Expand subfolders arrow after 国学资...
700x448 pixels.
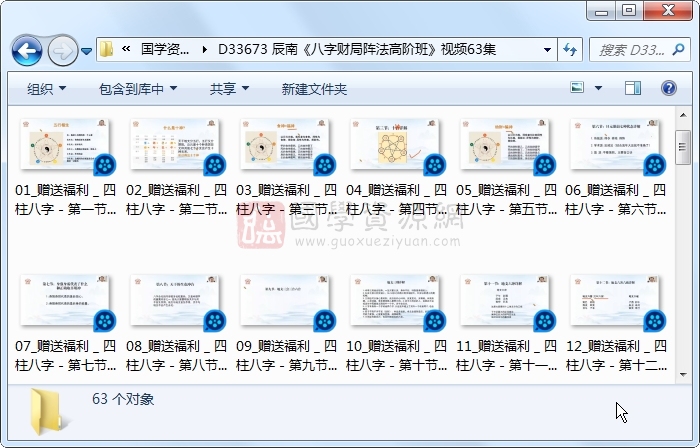click(204, 49)
